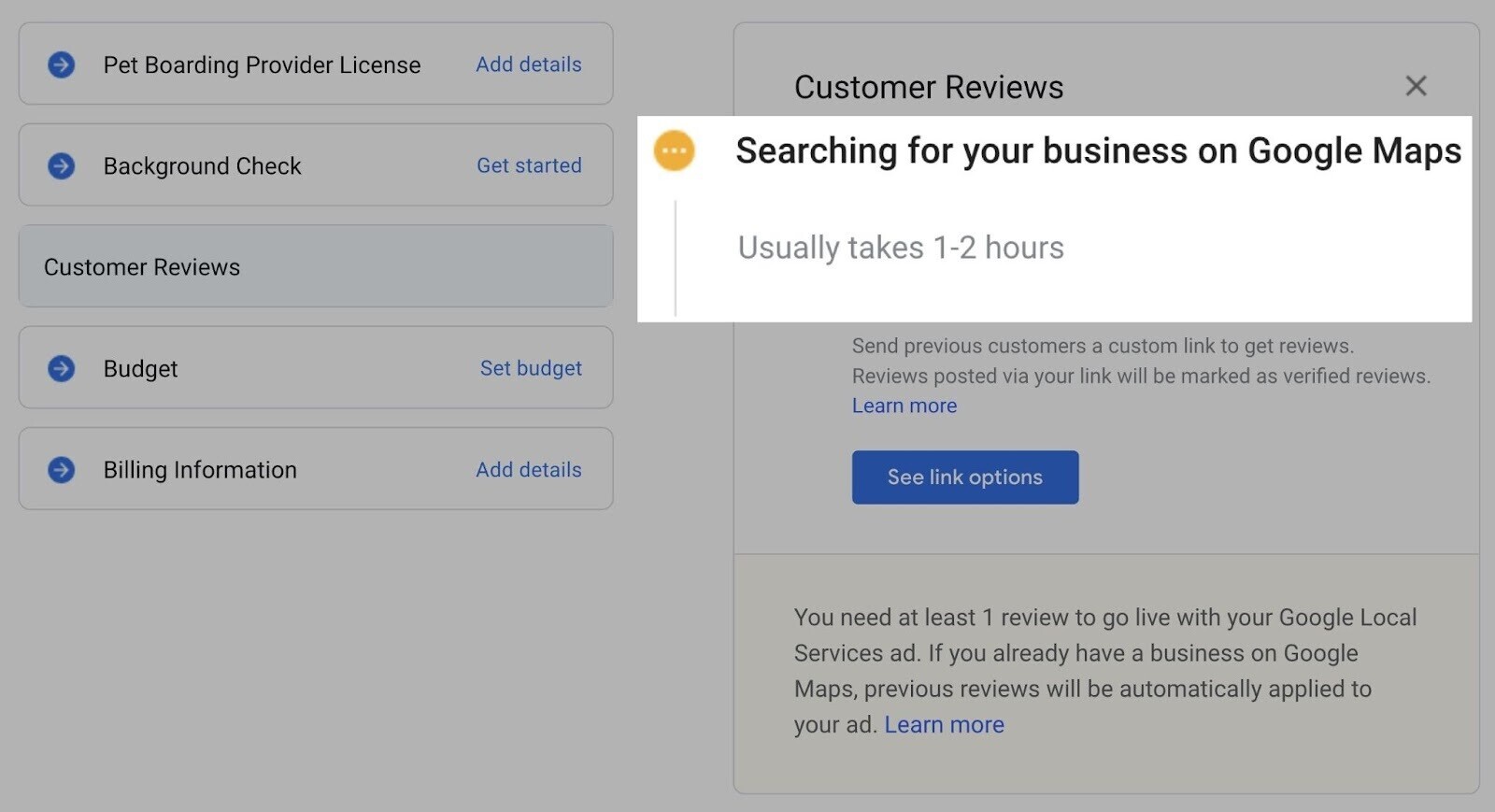This screenshot has height=812, width=1495.
Task: Click 'You need at least 1 review' notice text
Action: (1105, 671)
